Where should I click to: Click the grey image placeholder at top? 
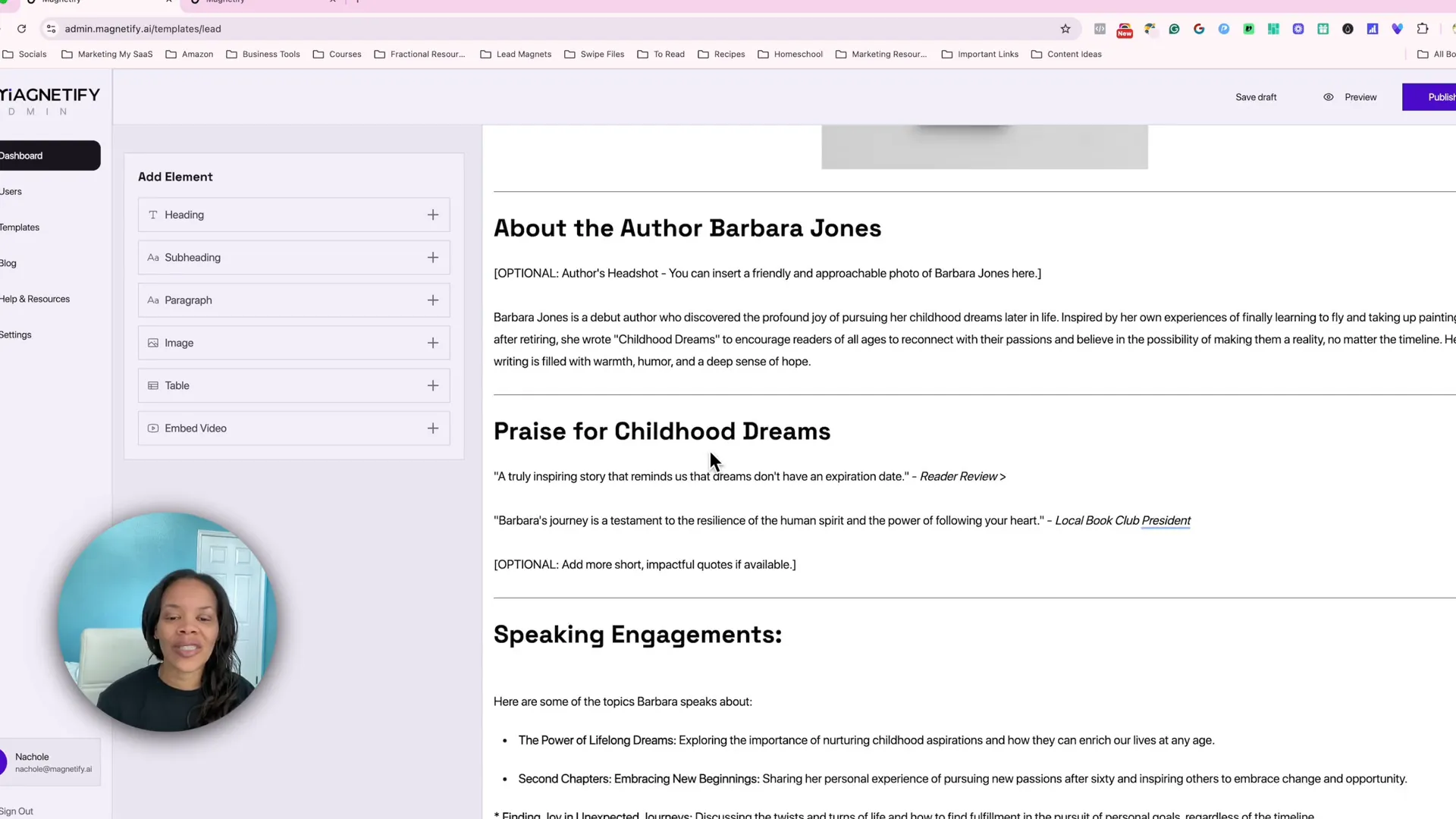click(x=984, y=147)
